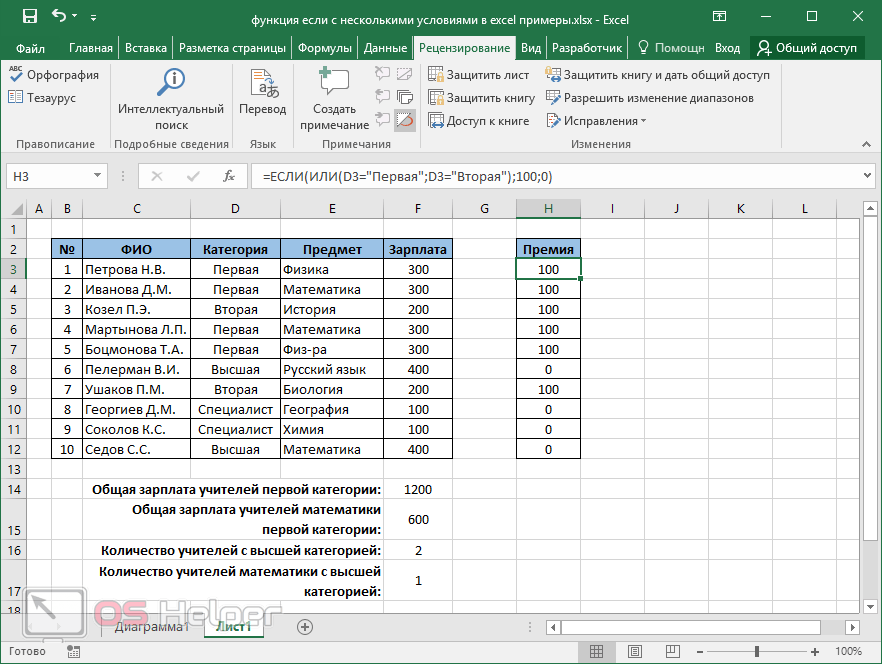
Task: Switch to the Диаграмма1 sheet tab
Action: coord(152,627)
